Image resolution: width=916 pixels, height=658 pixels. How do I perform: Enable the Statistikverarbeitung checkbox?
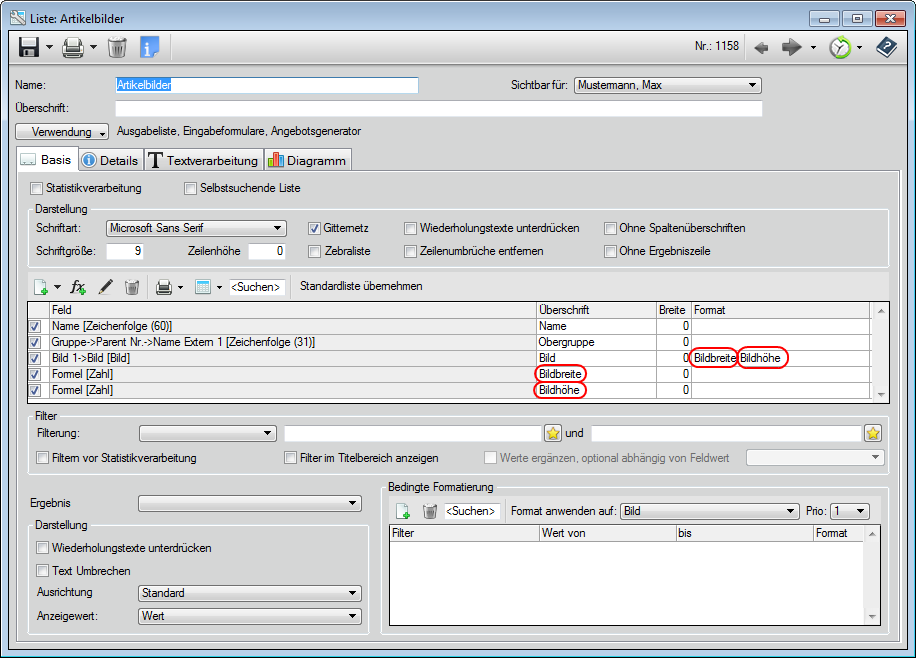[37, 188]
